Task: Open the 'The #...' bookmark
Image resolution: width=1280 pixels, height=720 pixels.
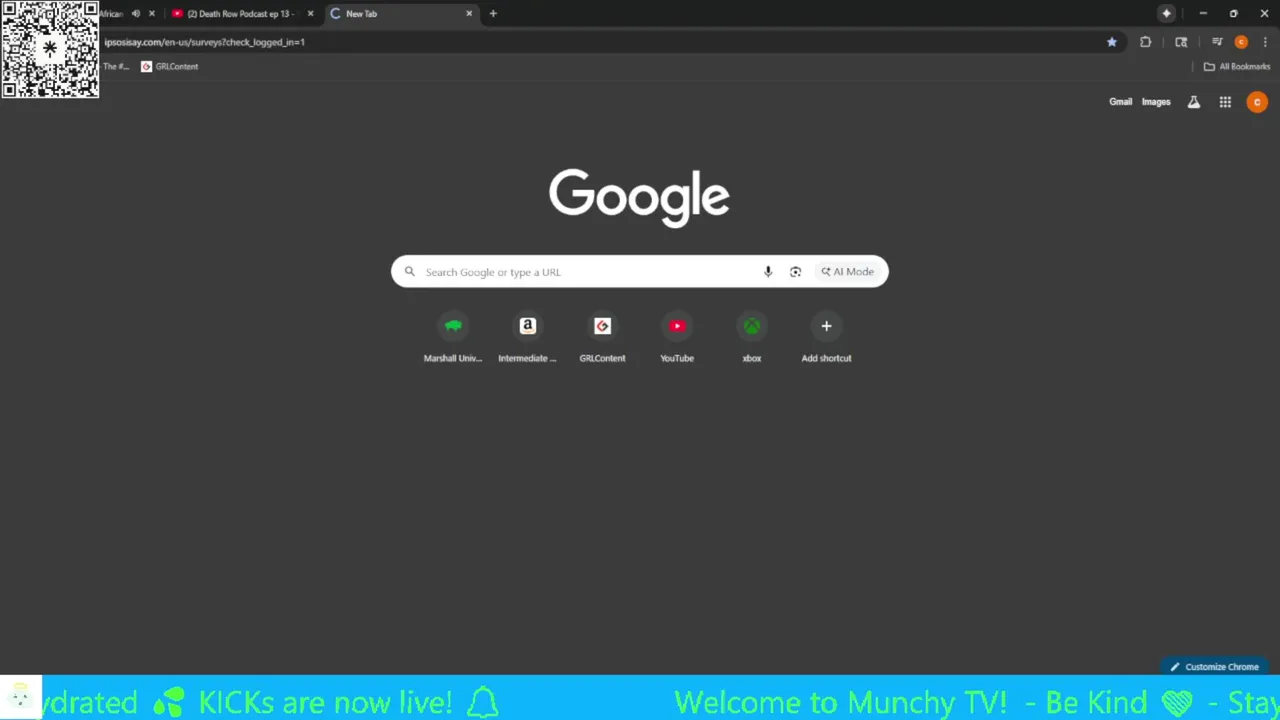Action: pyautogui.click(x=115, y=67)
